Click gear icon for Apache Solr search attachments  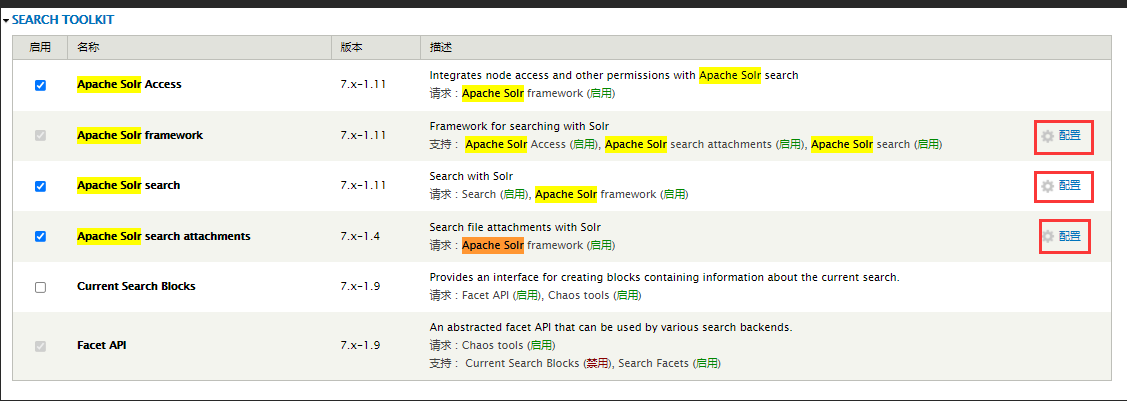(1048, 236)
